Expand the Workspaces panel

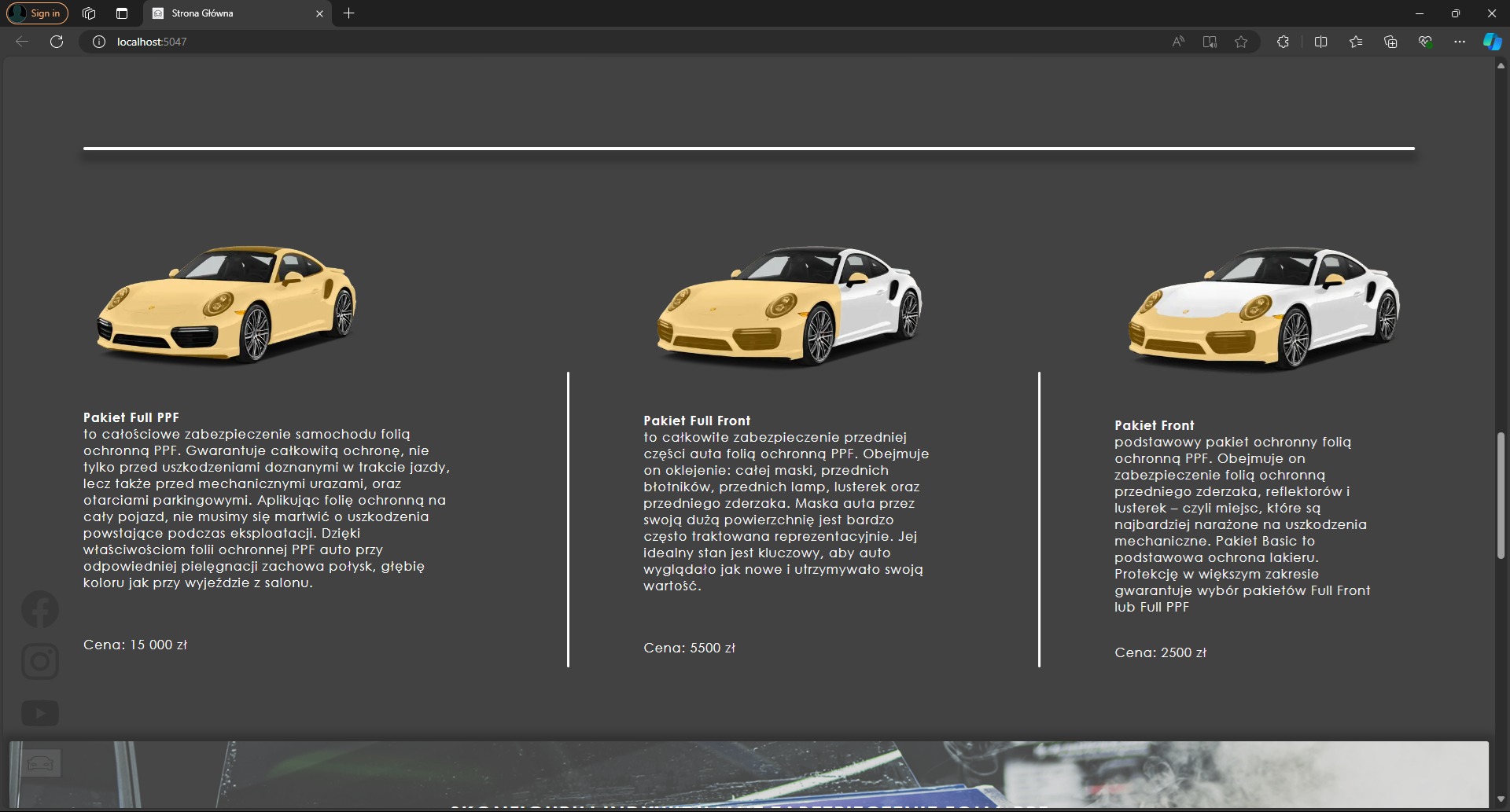coord(89,13)
